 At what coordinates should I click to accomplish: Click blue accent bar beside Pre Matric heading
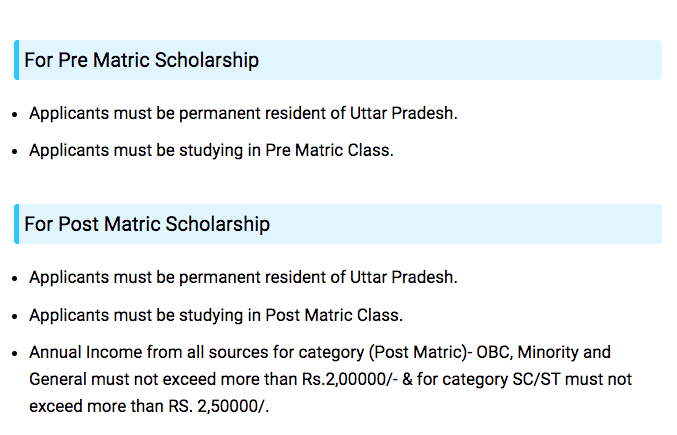click(x=17, y=60)
